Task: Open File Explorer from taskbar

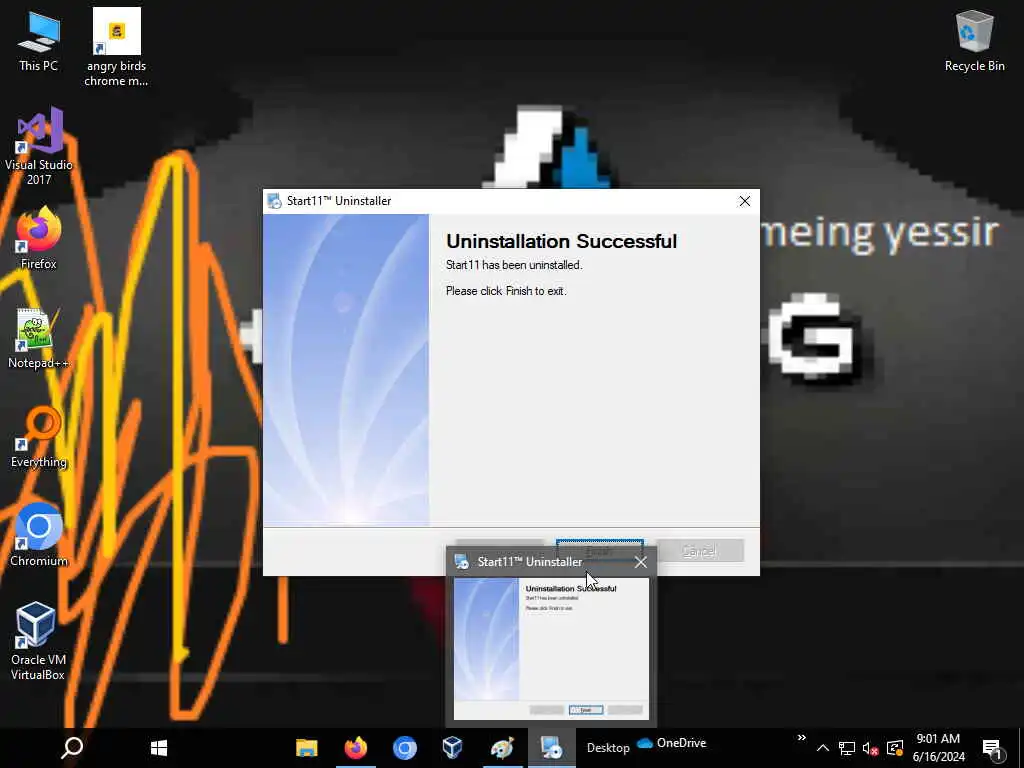Action: 306,748
